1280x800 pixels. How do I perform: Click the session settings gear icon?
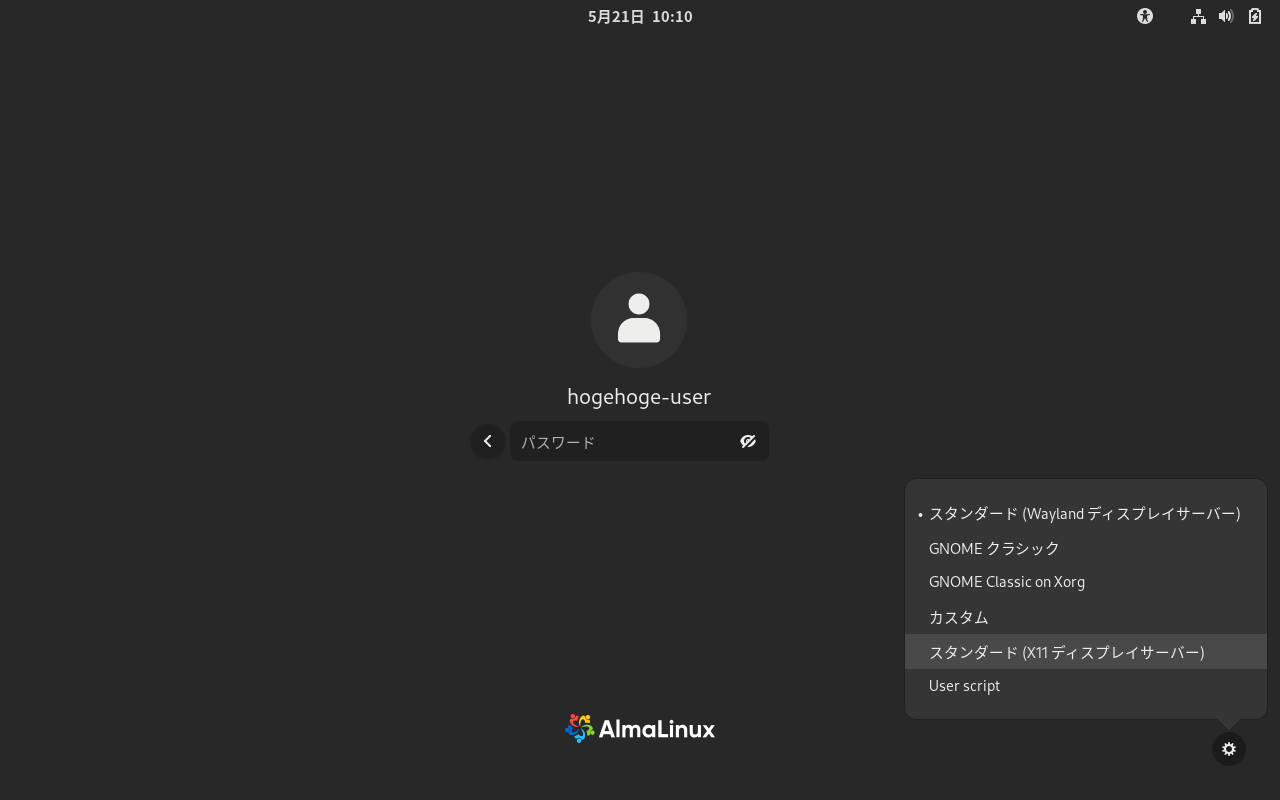click(1229, 749)
